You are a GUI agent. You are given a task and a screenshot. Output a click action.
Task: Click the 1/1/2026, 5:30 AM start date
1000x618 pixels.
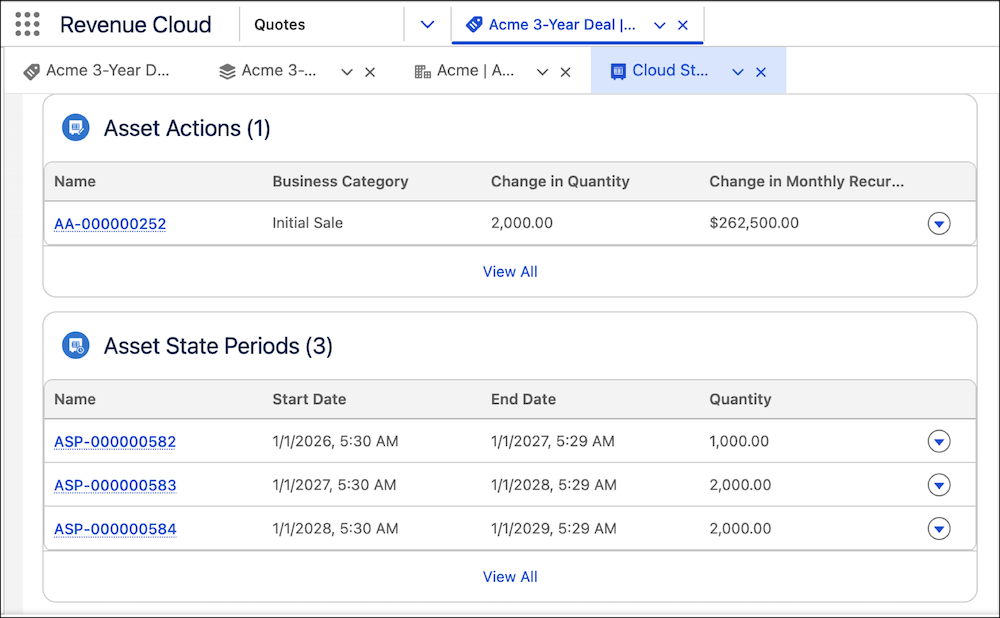(x=335, y=441)
